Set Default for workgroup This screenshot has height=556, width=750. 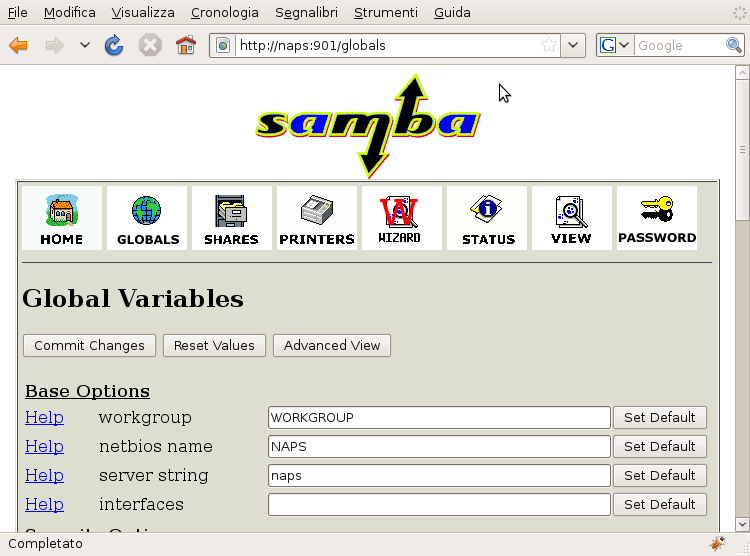660,418
